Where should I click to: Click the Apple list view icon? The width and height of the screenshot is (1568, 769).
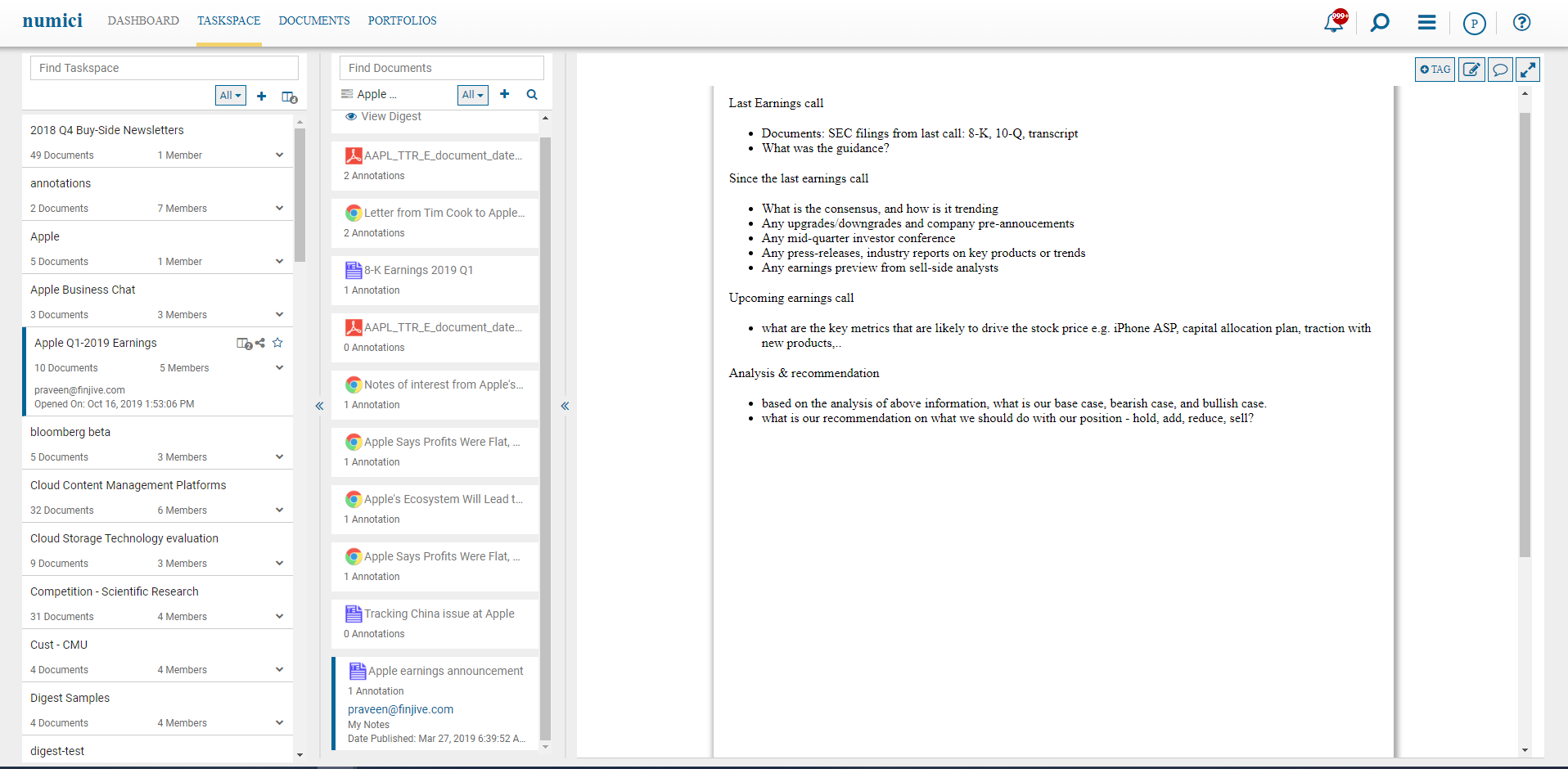tap(347, 94)
